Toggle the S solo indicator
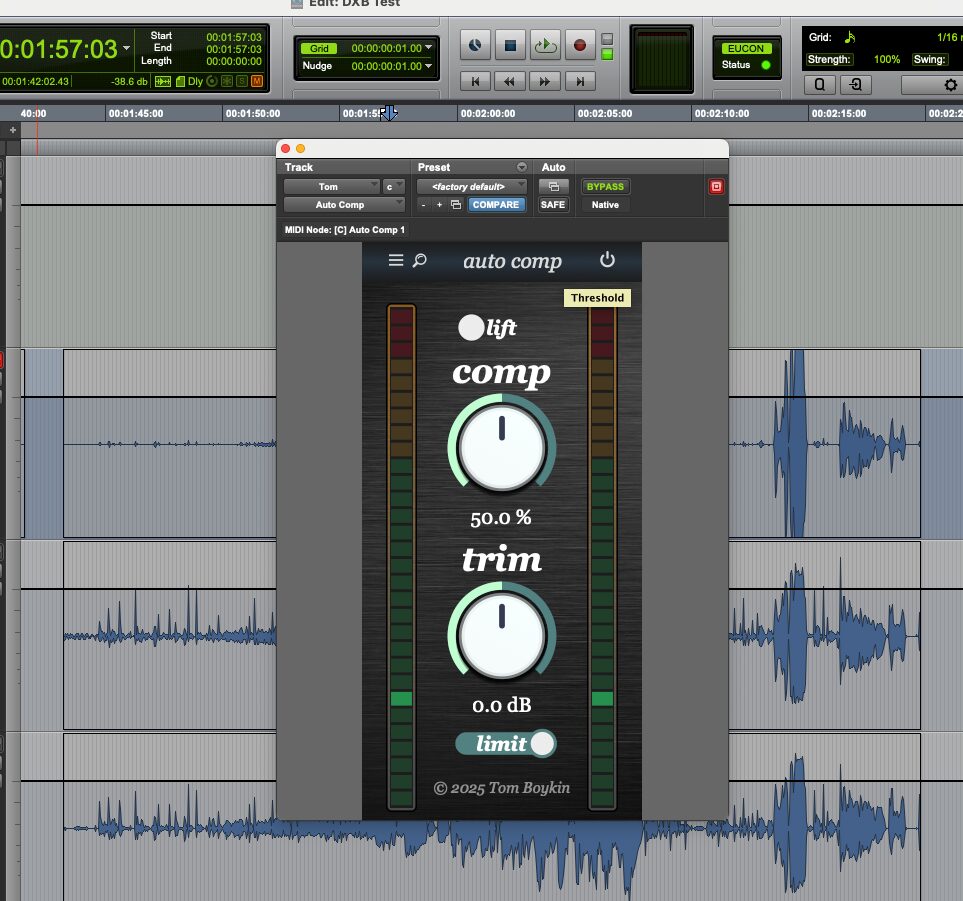Screen dimensions: 963x901 pyautogui.click(x=242, y=81)
